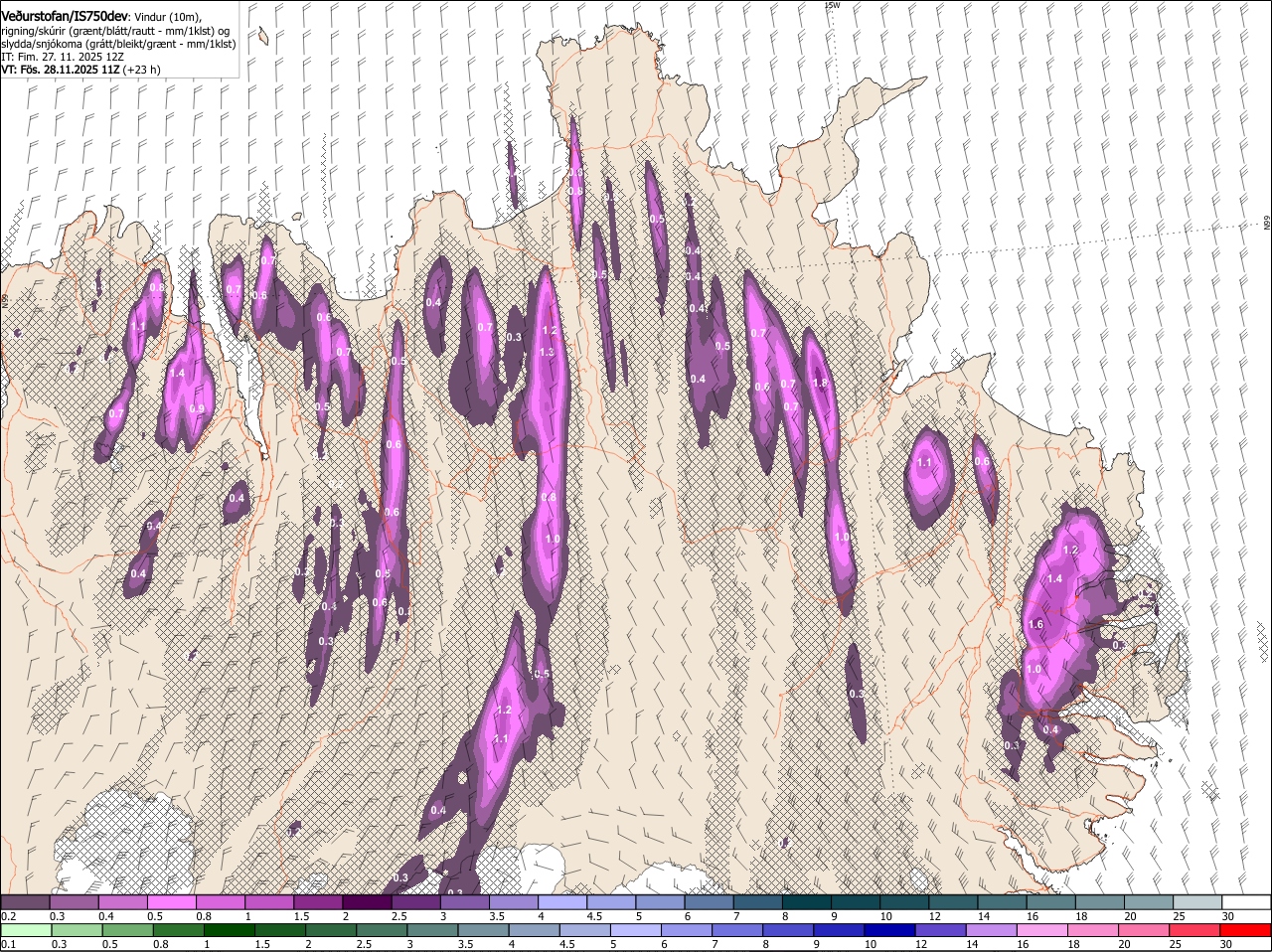This screenshot has height=952, width=1272.
Task: Select the 12–14 teal swatch in teal legend
Action: (x=952, y=902)
